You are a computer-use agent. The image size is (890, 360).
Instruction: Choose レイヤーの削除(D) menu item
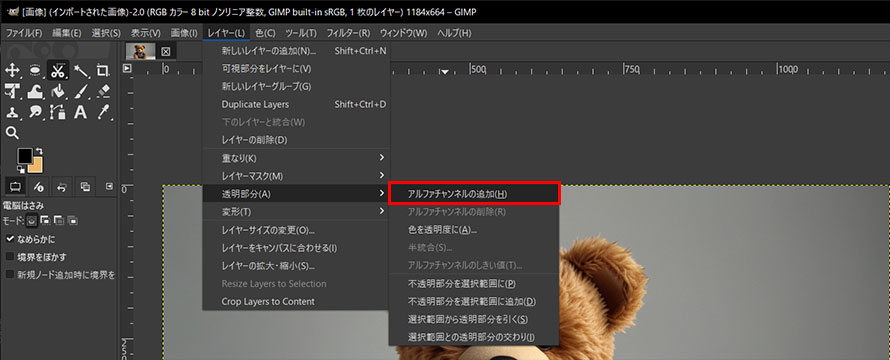pyautogui.click(x=296, y=140)
